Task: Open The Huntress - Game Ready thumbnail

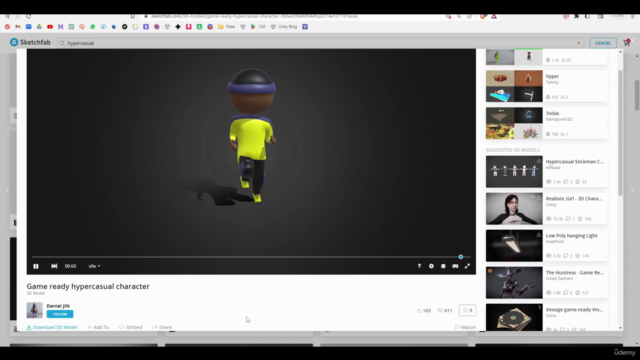Action: point(514,282)
